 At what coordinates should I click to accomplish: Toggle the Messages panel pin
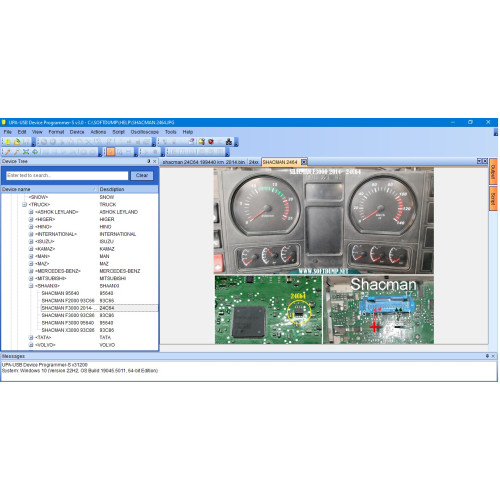(487, 356)
